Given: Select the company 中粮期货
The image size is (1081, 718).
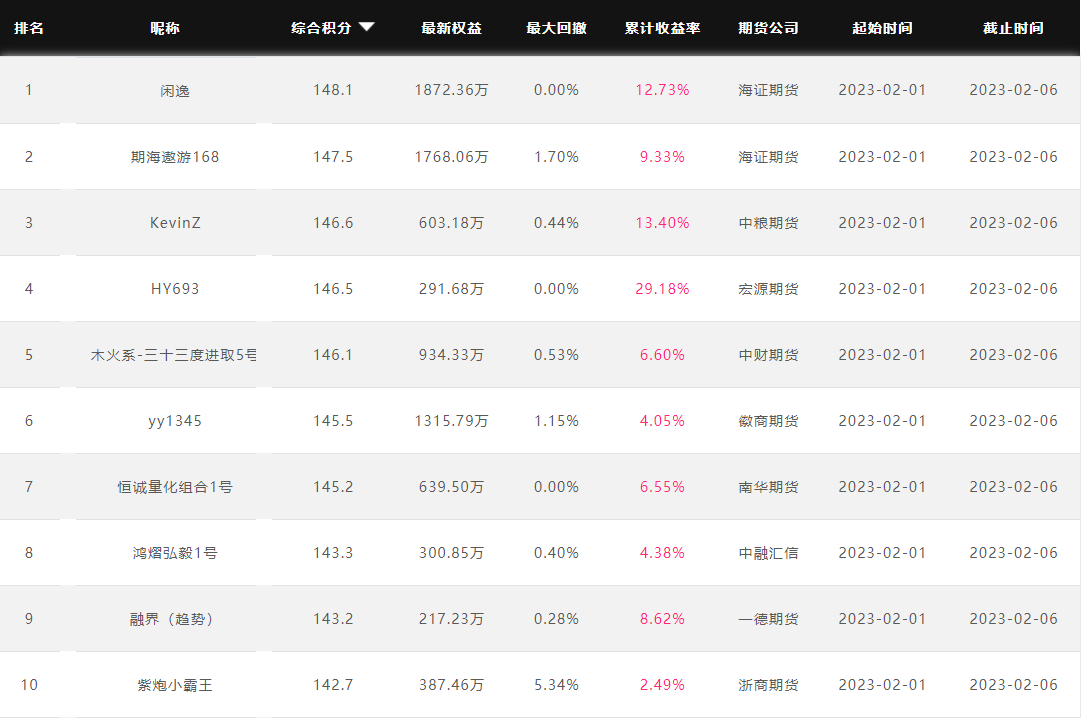Looking at the screenshot, I should (769, 223).
